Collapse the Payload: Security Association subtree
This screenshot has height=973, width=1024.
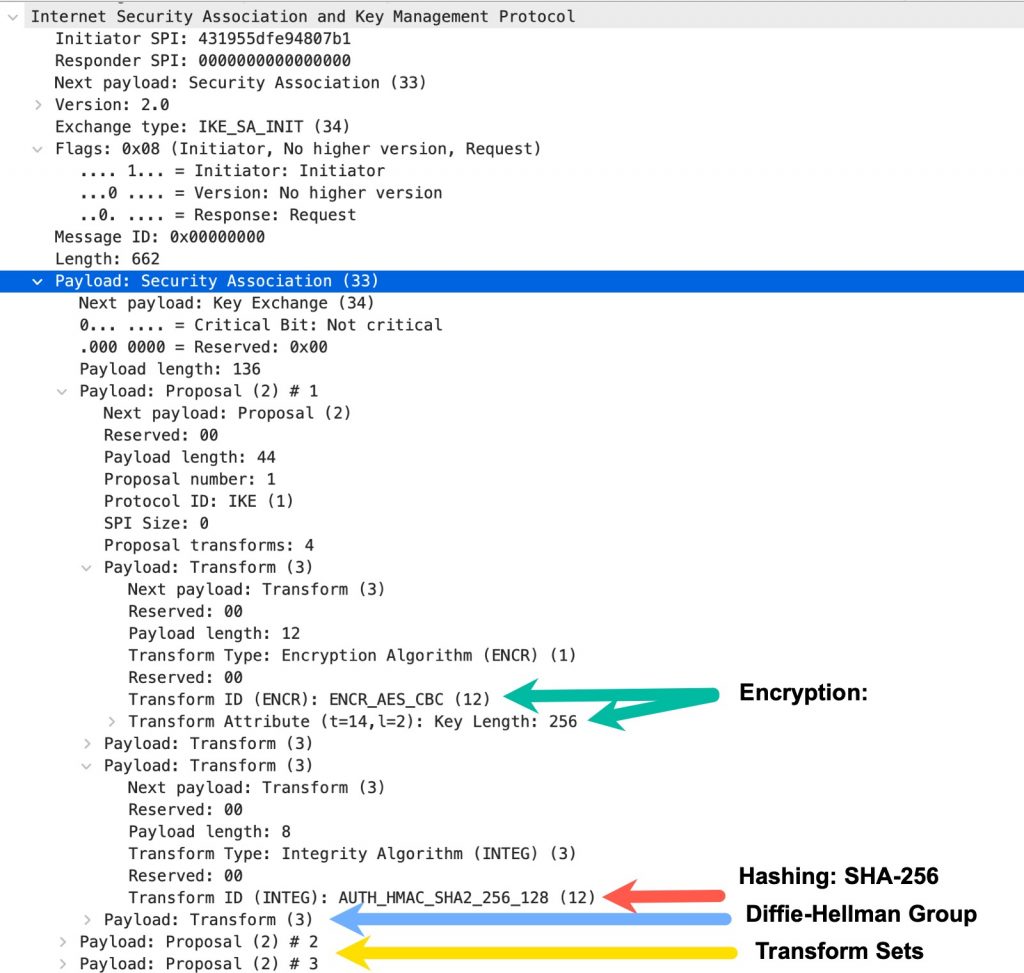click(38, 280)
